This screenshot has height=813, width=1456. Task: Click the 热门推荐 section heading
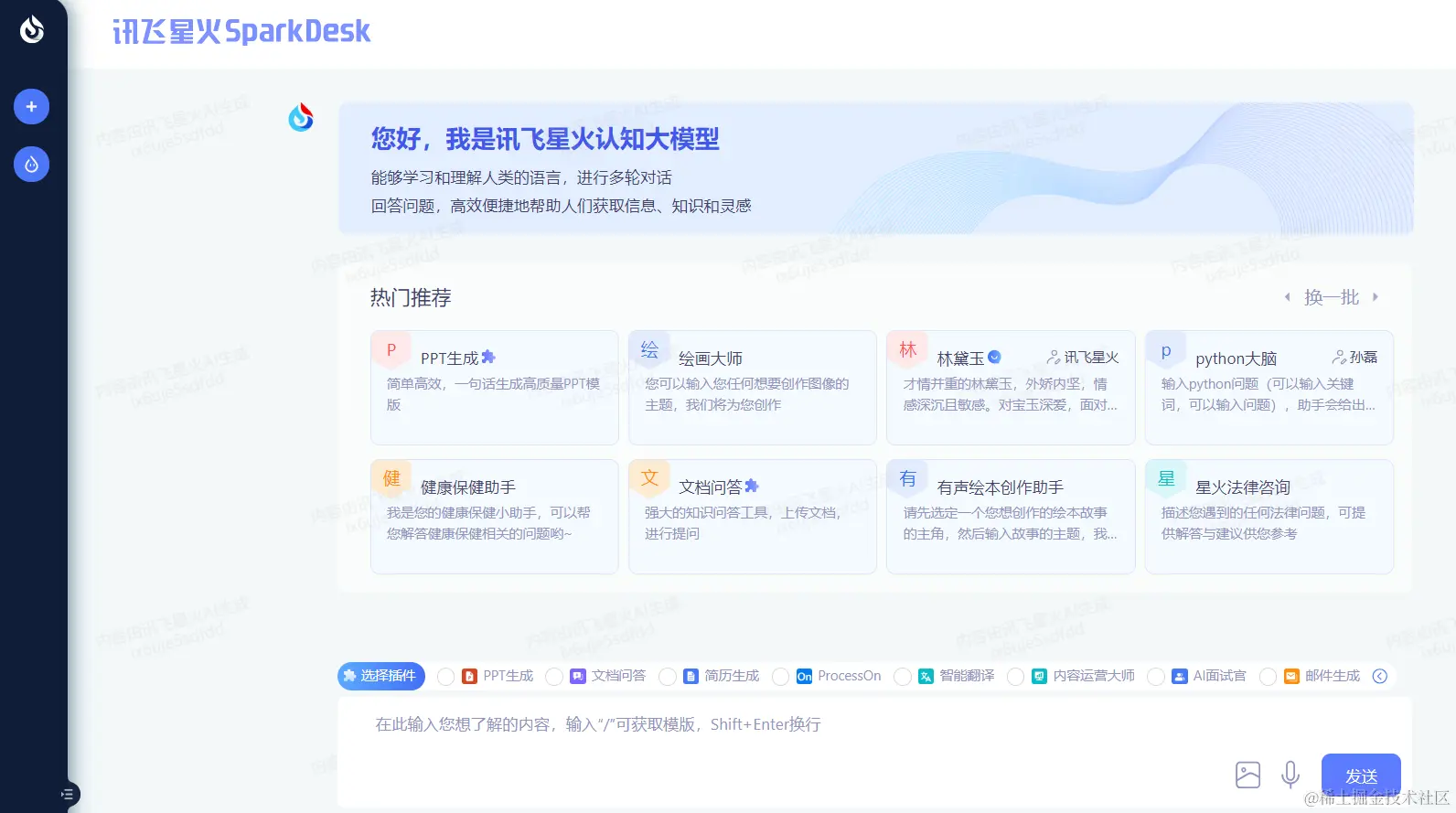pyautogui.click(x=411, y=298)
